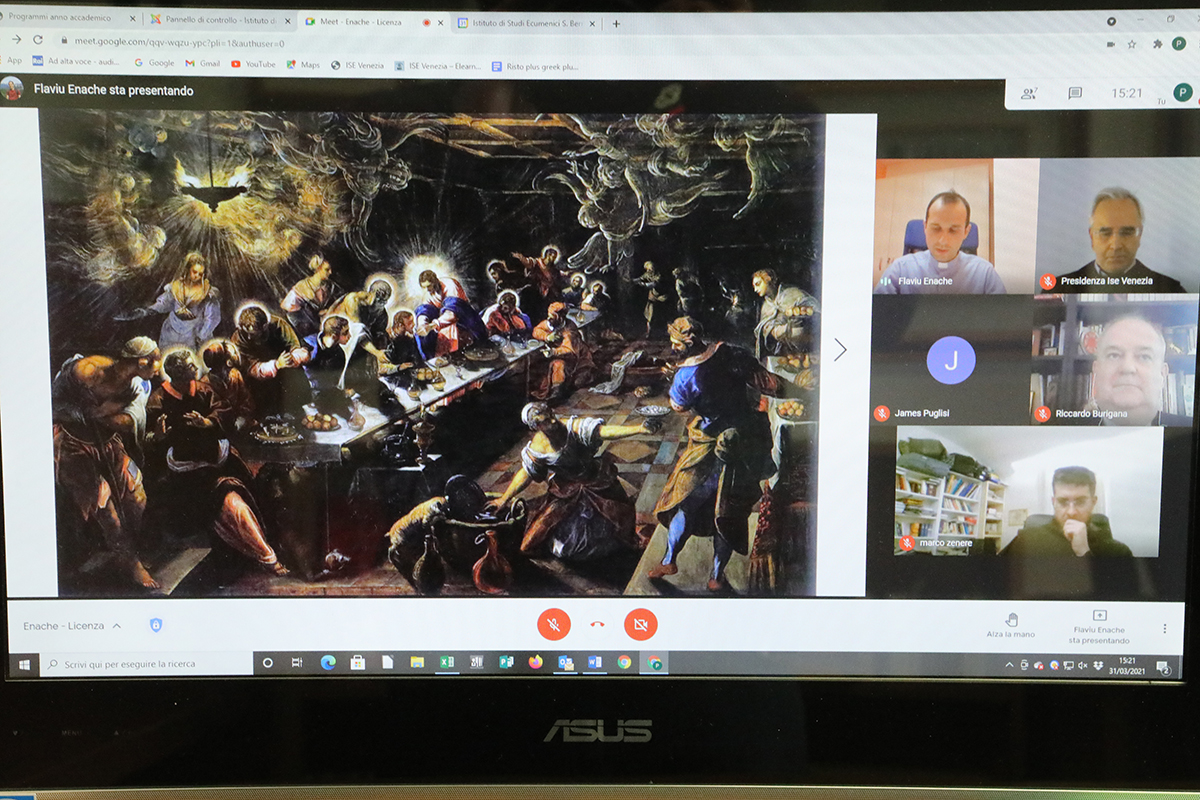Close the Meet - Enache tab
The height and width of the screenshot is (800, 1200).
click(440, 21)
